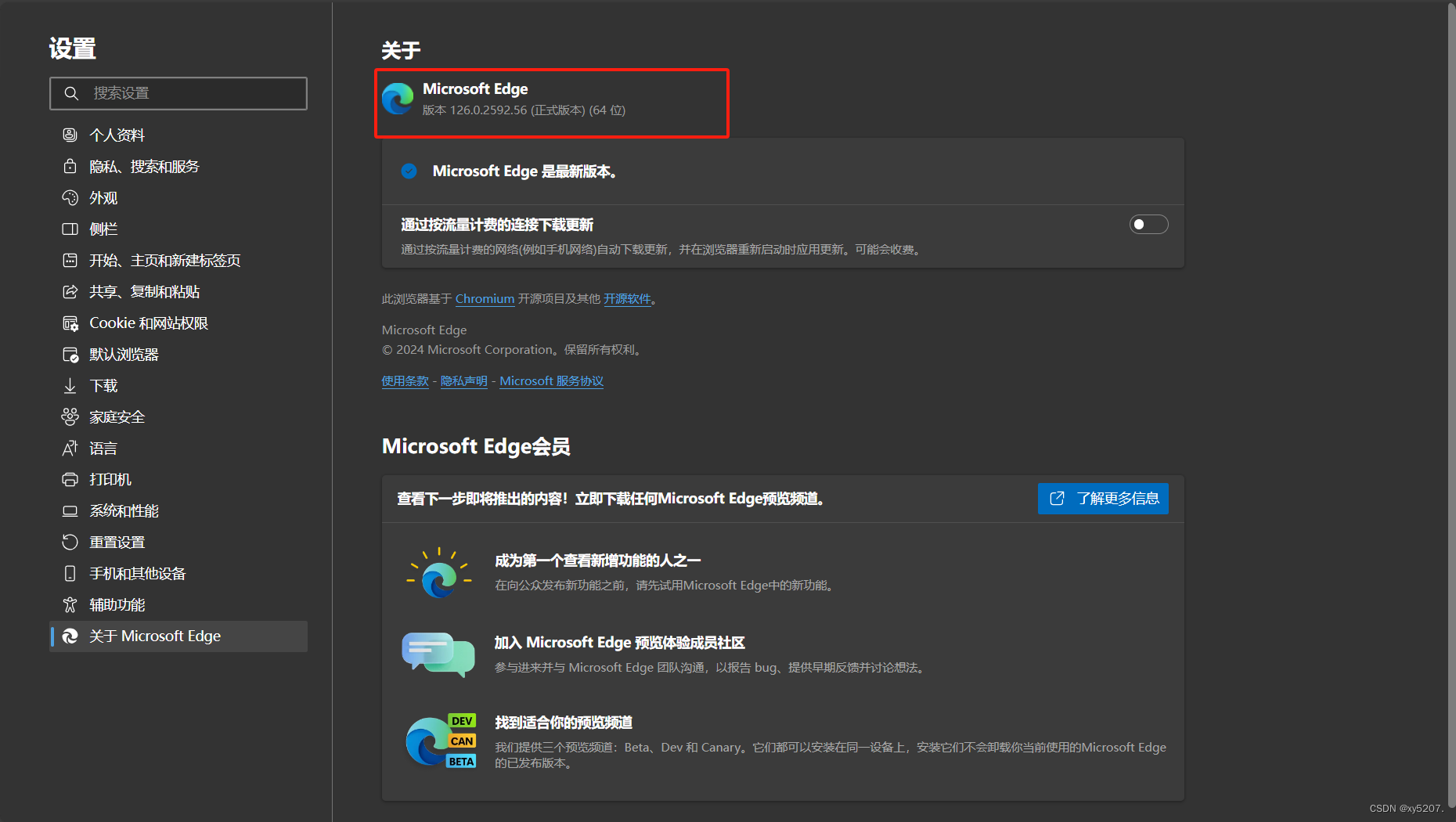Click the page vertical scrollbar
The height and width of the screenshot is (822, 1456).
click(1451, 407)
